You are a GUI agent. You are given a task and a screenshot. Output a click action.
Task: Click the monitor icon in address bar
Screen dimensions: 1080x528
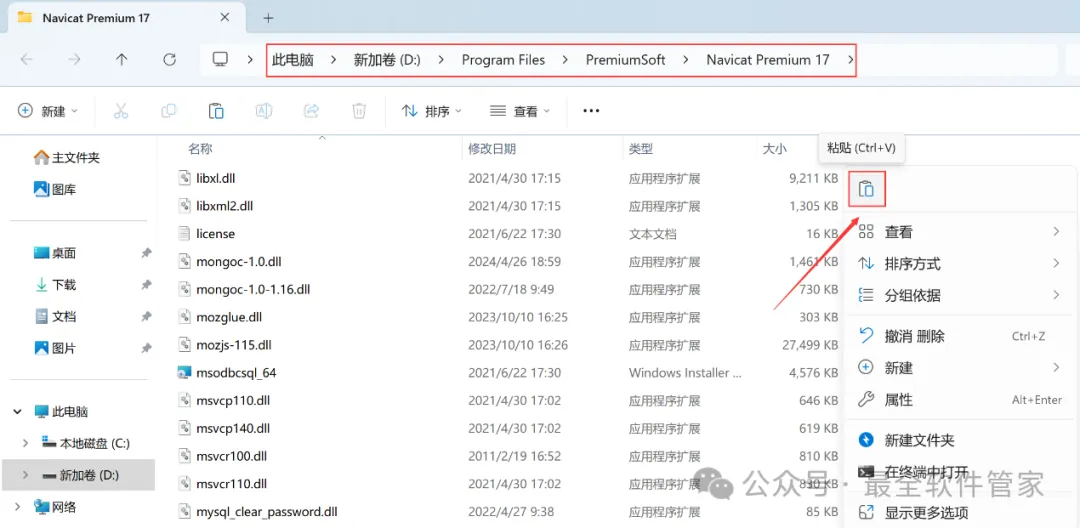[220, 60]
